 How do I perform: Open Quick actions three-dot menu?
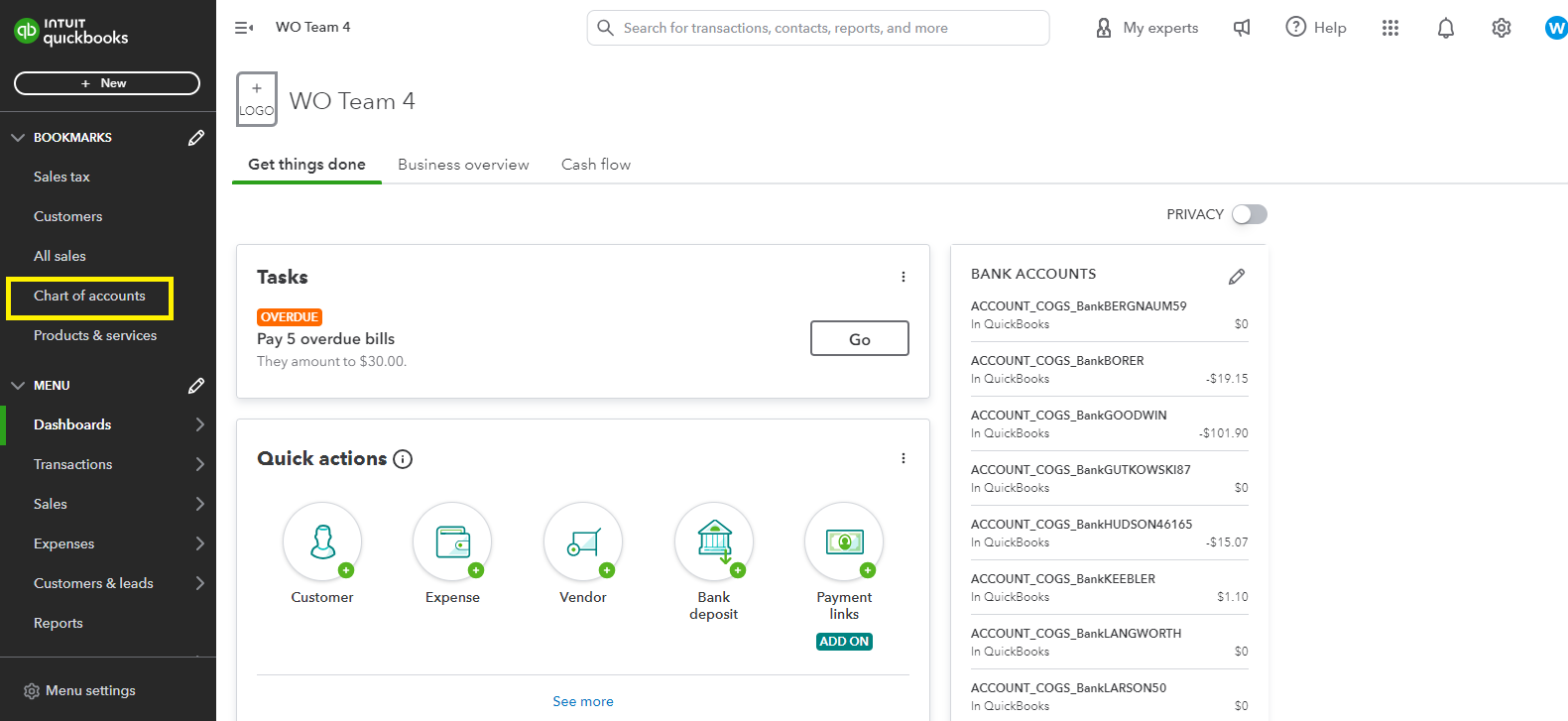(x=904, y=458)
